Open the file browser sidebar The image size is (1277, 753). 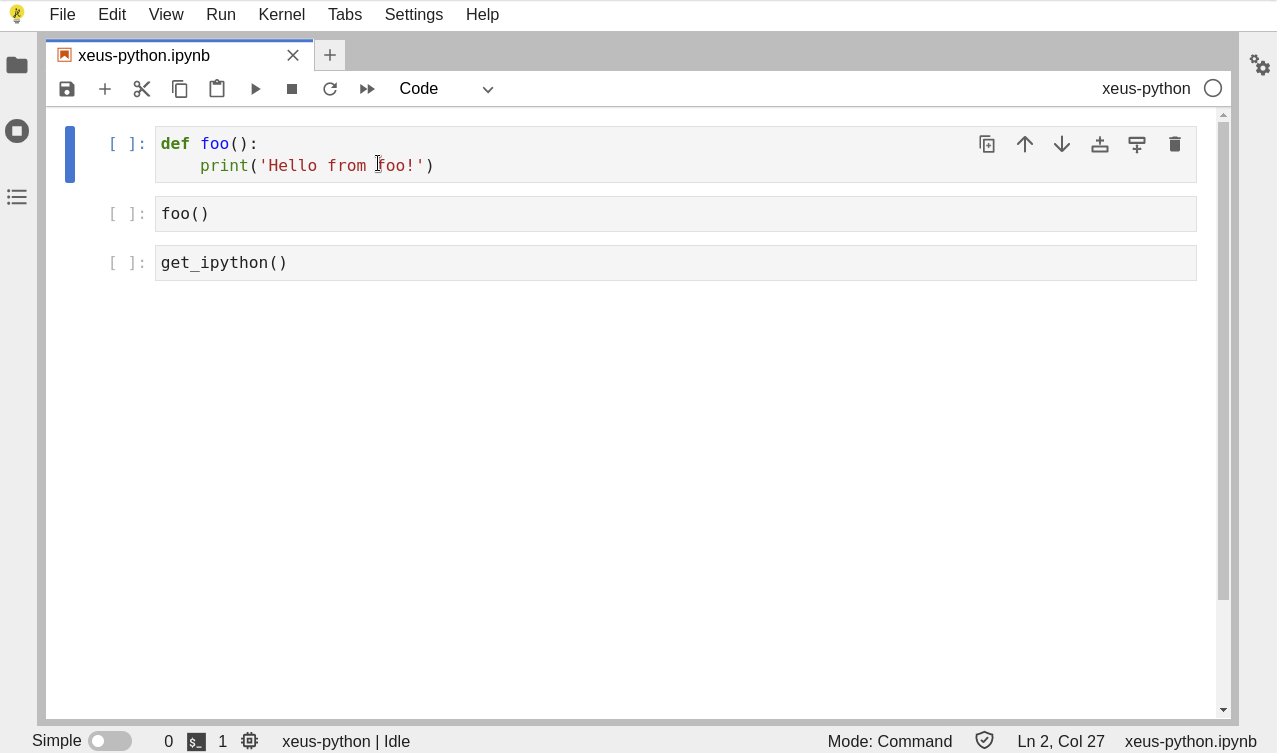[16, 65]
